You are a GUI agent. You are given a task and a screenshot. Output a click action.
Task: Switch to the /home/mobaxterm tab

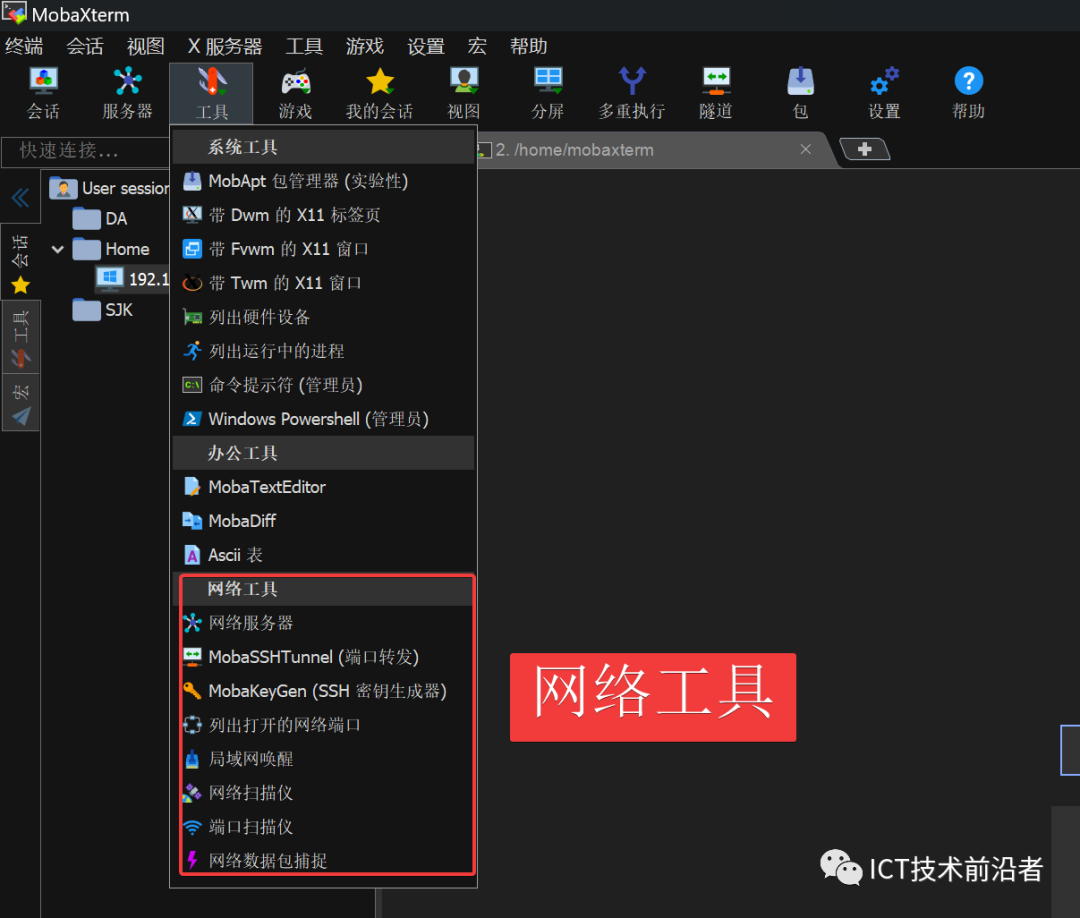pos(574,149)
